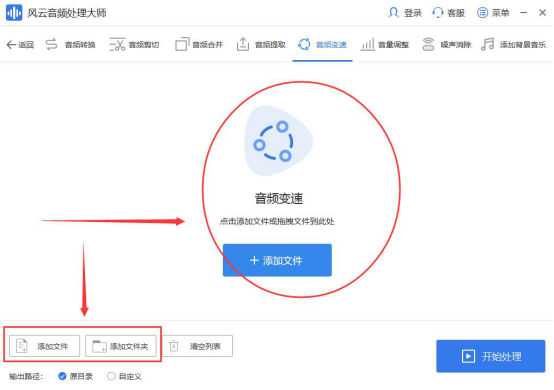This screenshot has width=554, height=390.
Task: Switch to 音量调整 tab
Action: pyautogui.click(x=393, y=45)
